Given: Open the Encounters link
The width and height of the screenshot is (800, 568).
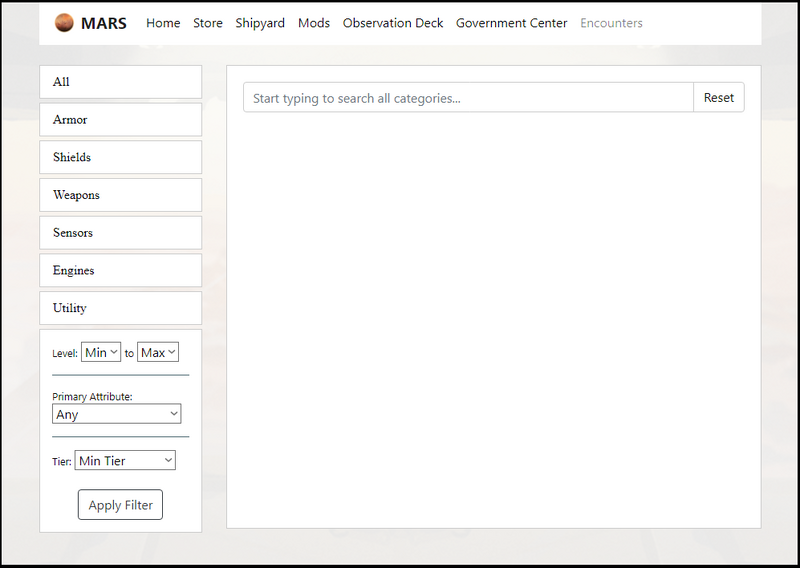Looking at the screenshot, I should tap(611, 23).
